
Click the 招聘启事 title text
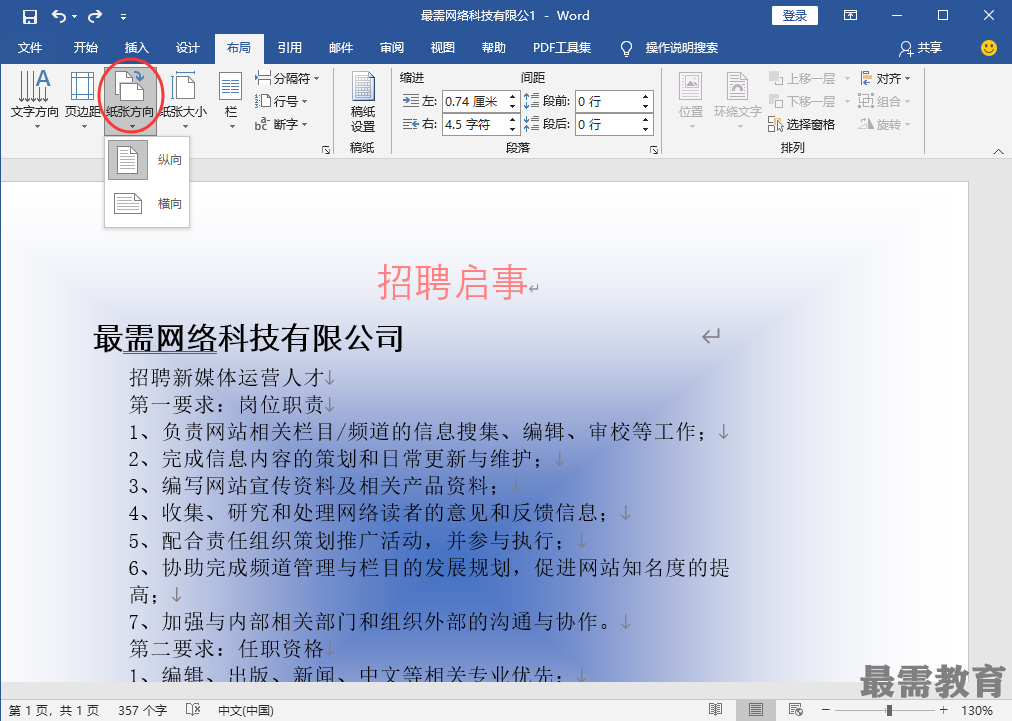(452, 282)
